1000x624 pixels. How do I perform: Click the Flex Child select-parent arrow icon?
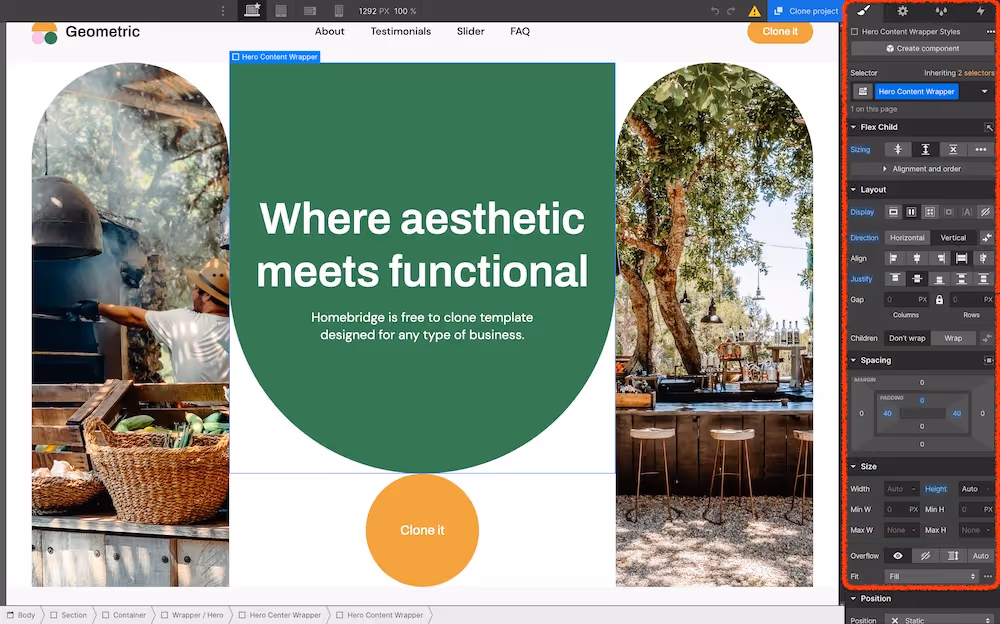pyautogui.click(x=989, y=128)
